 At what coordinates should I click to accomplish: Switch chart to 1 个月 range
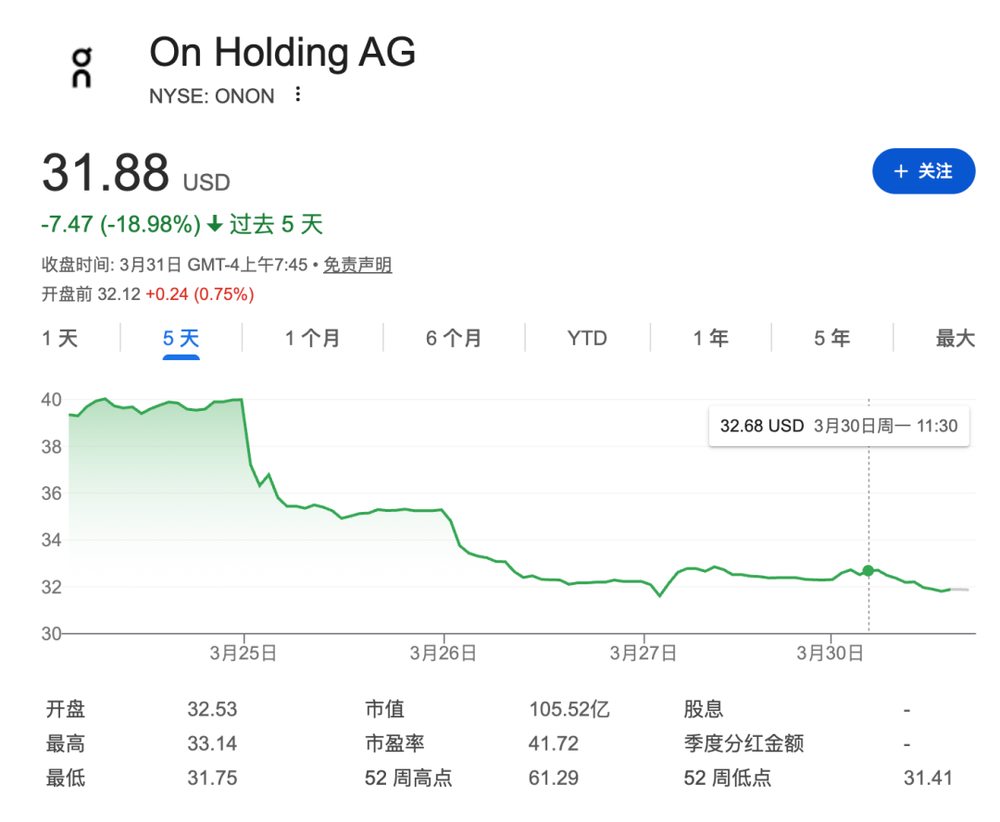[x=312, y=338]
